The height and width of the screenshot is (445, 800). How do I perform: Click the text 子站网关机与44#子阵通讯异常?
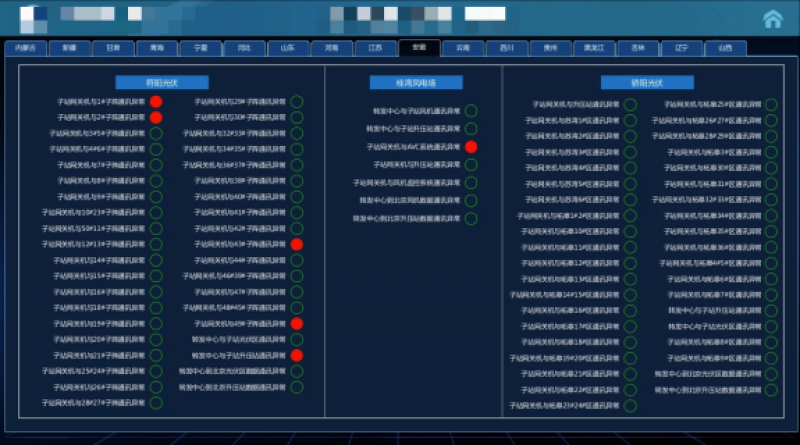(x=240, y=260)
